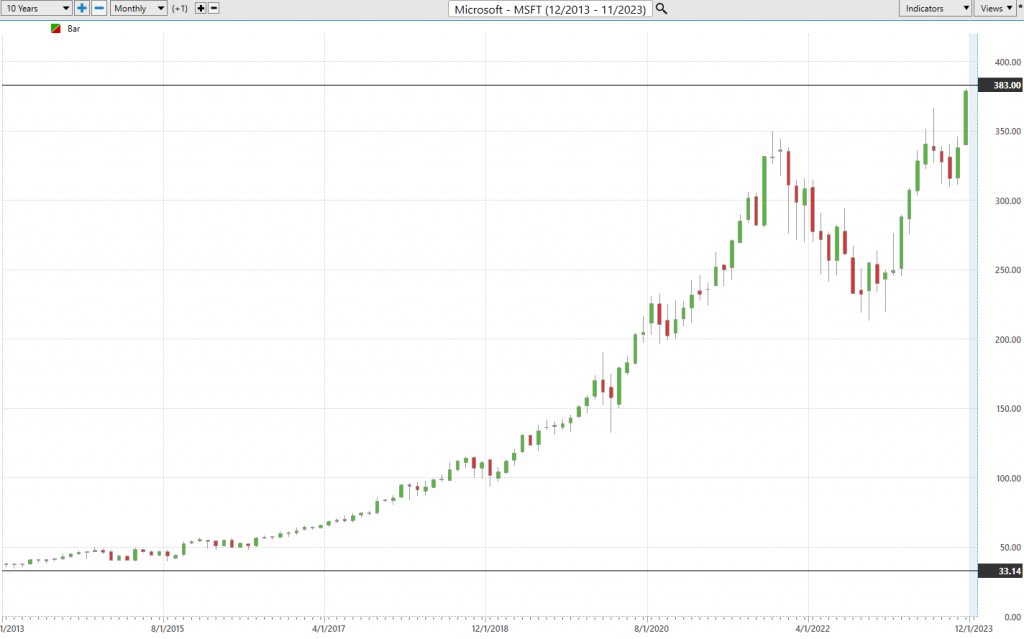This screenshot has width=1024, height=639.
Task: Click the 8/1/2020 date axis label
Action: point(651,629)
